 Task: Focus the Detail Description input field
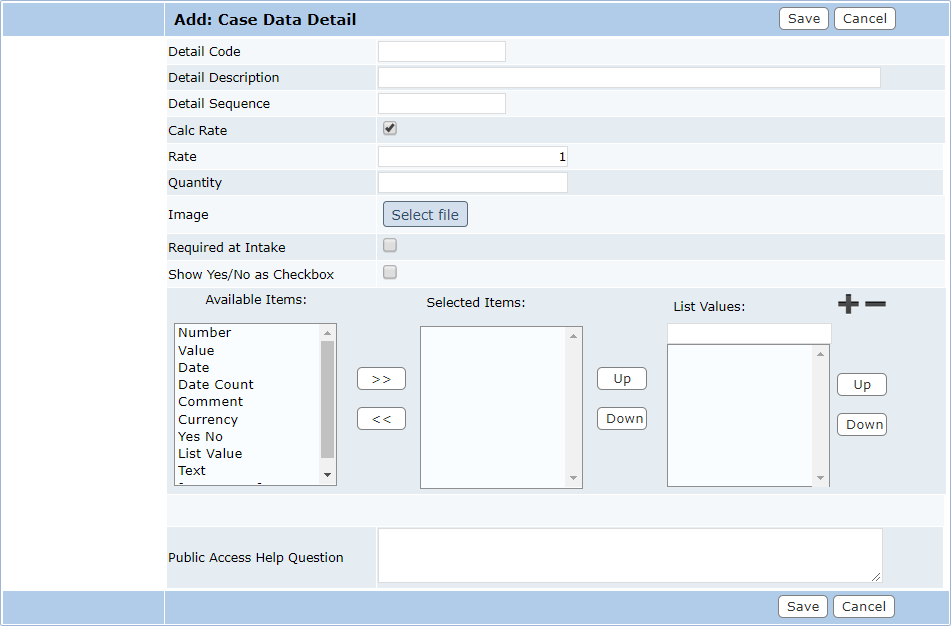click(x=630, y=78)
